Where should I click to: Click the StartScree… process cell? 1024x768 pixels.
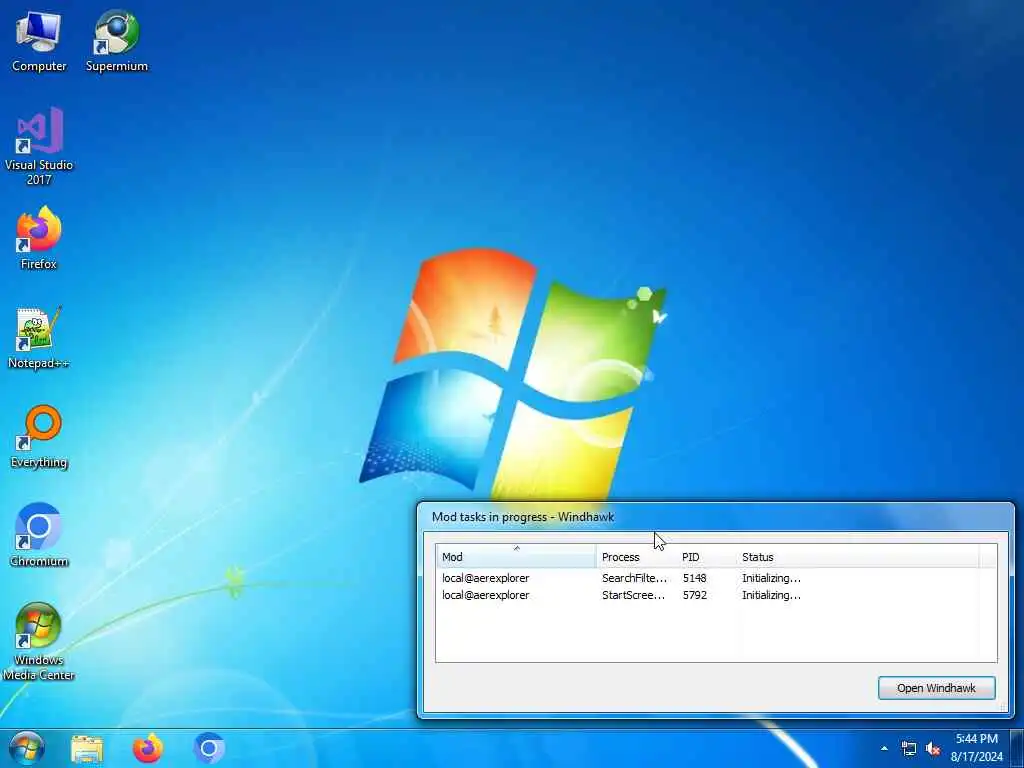[633, 595]
